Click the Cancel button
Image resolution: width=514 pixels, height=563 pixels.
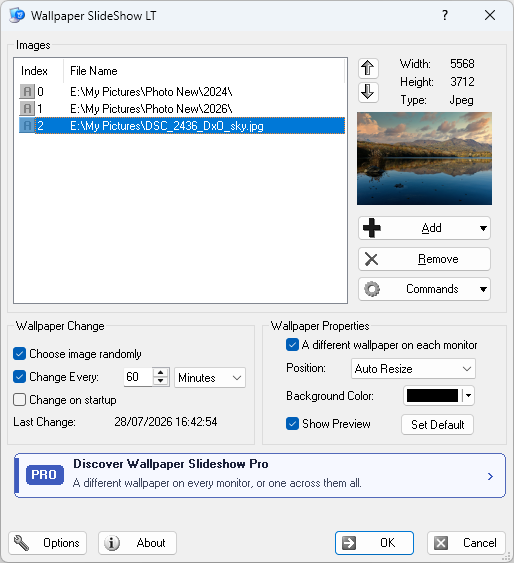click(x=466, y=543)
